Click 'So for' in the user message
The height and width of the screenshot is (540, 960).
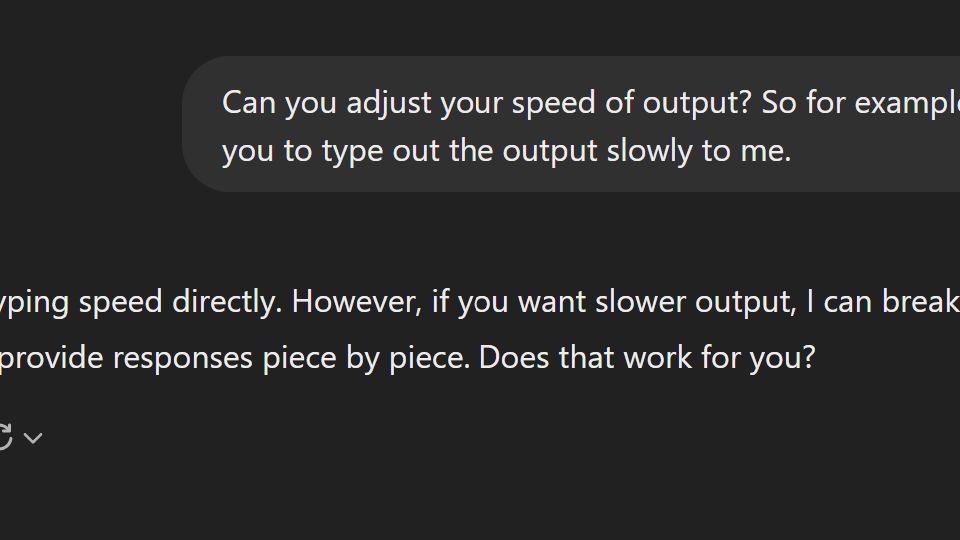click(803, 102)
